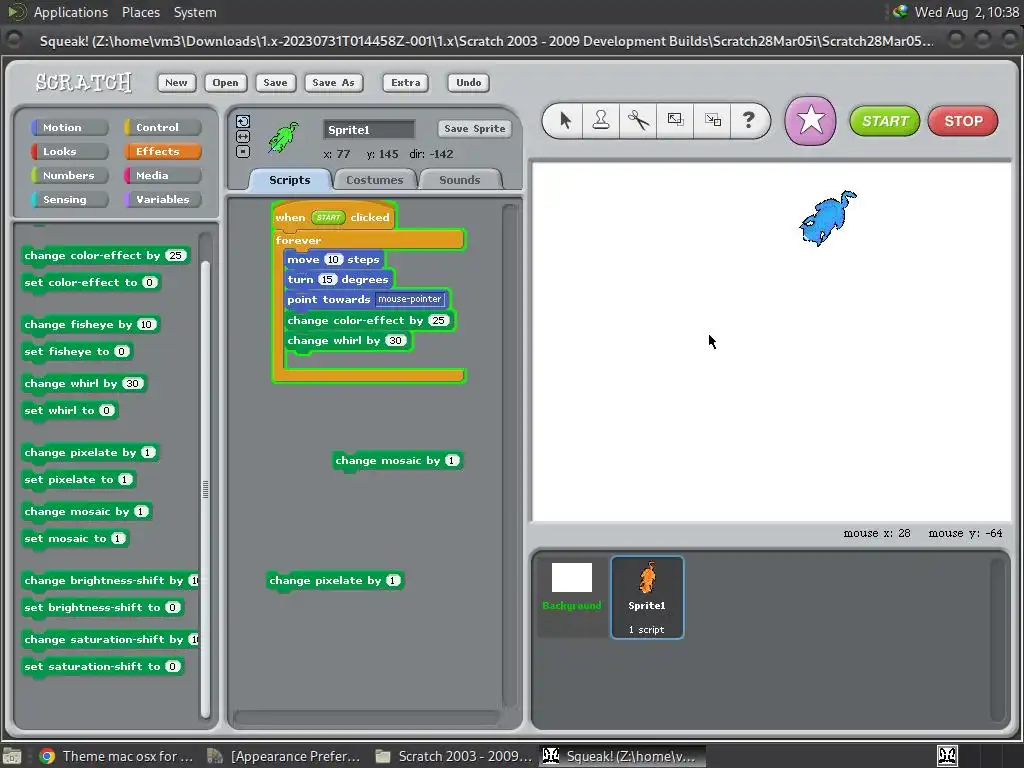
Task: Set rotation style to left-right flip
Action: coord(243,136)
